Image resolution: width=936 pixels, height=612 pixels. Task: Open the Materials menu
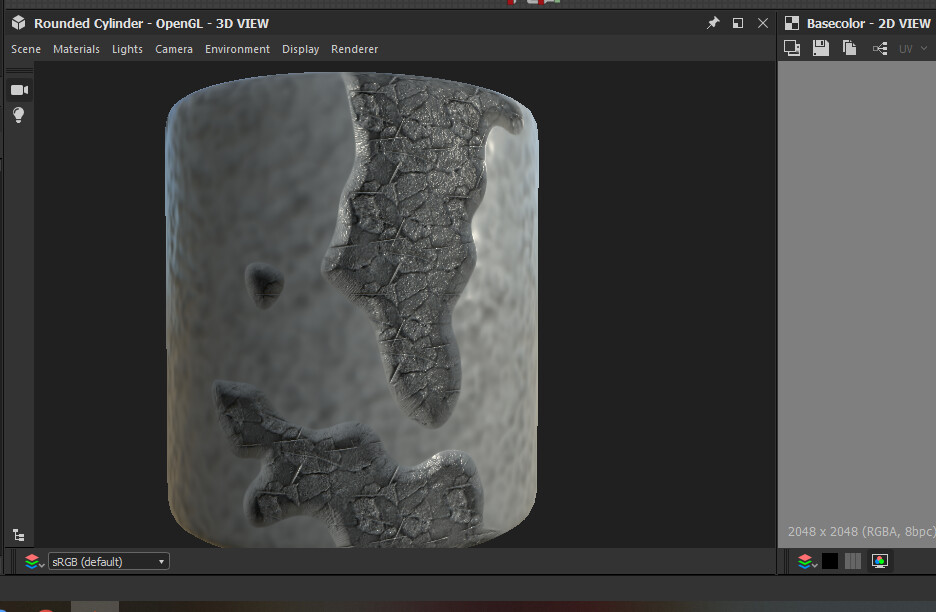[76, 49]
